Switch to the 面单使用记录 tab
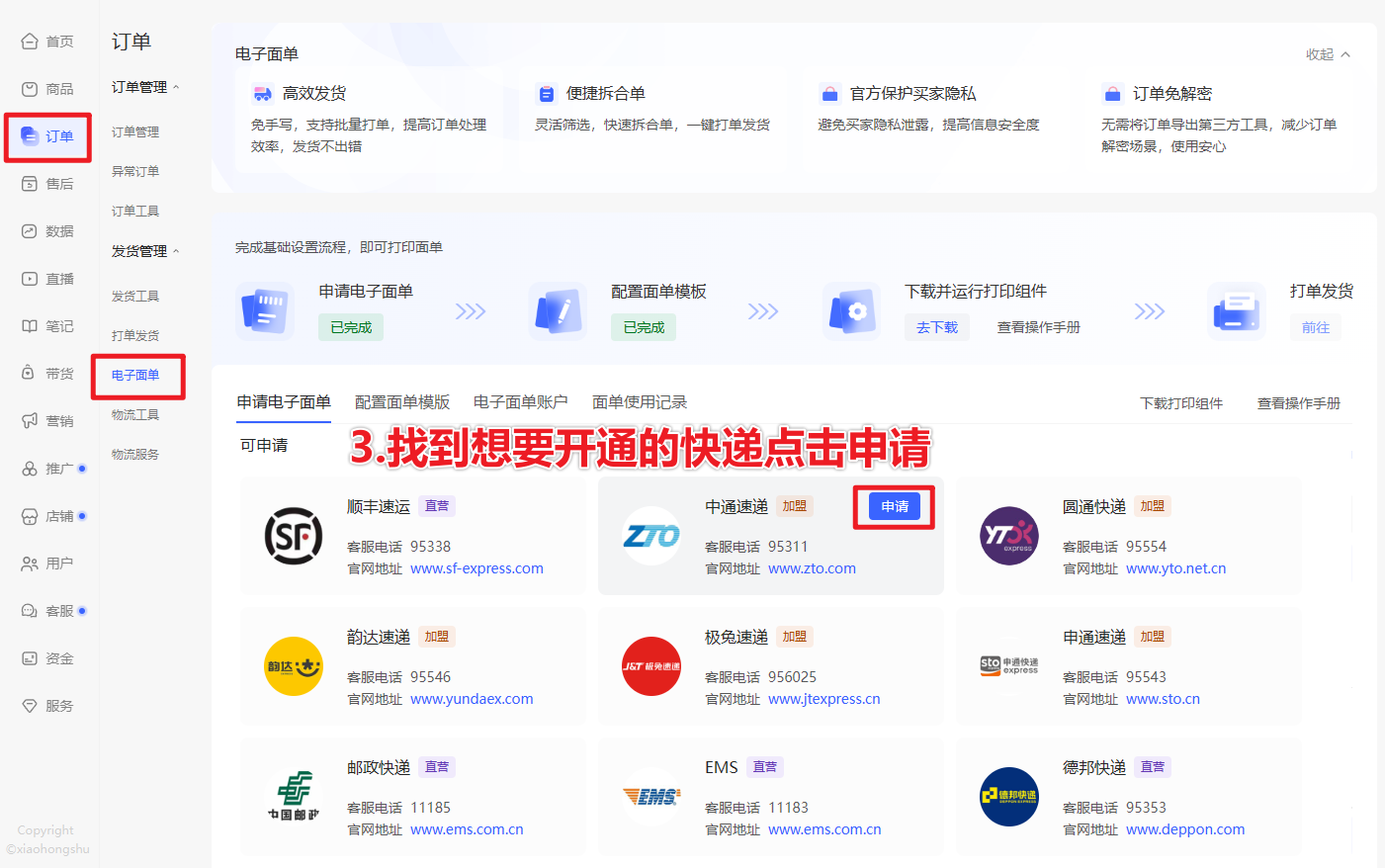This screenshot has width=1385, height=868. pos(640,402)
